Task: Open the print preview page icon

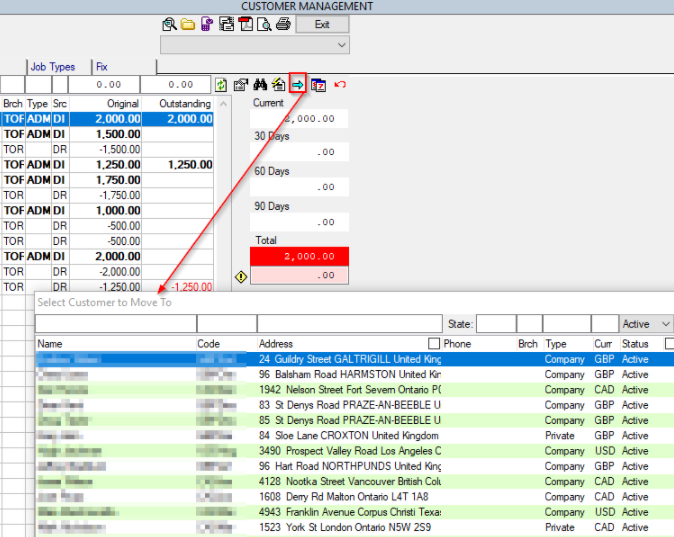Action: 264,24
